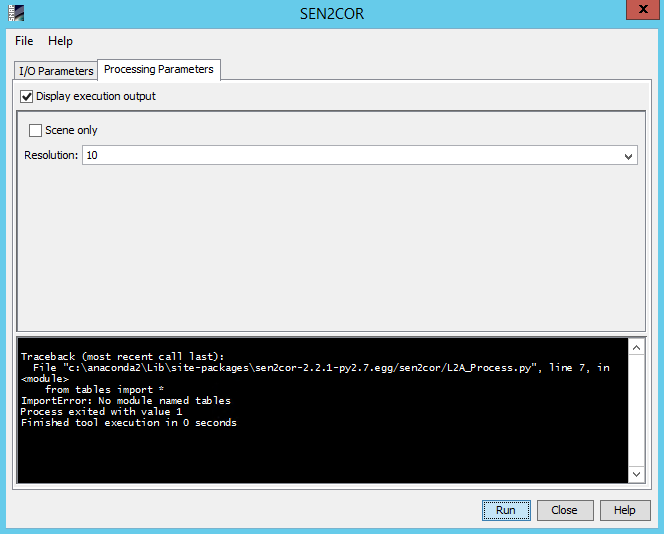Screen dimensions: 664x534
Task: Open the File menu
Action: click(x=24, y=41)
